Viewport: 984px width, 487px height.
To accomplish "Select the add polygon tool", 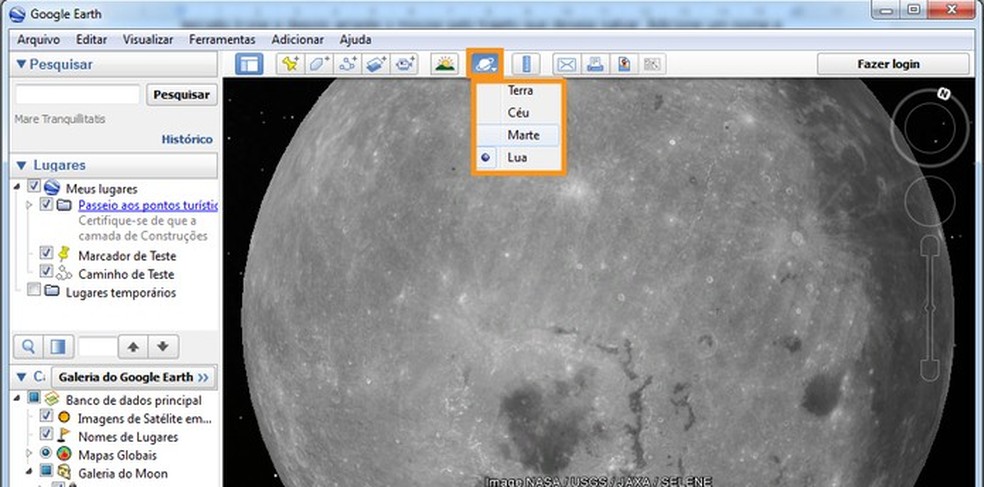I will (318, 64).
